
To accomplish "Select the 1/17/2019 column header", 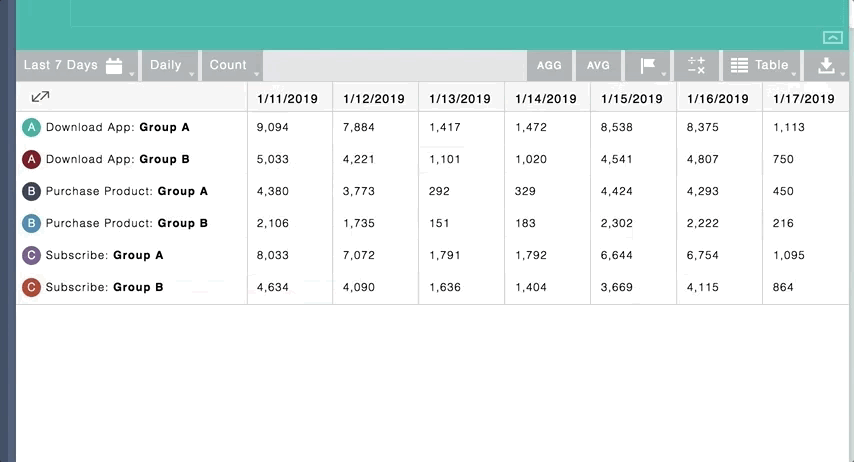I will click(x=804, y=99).
